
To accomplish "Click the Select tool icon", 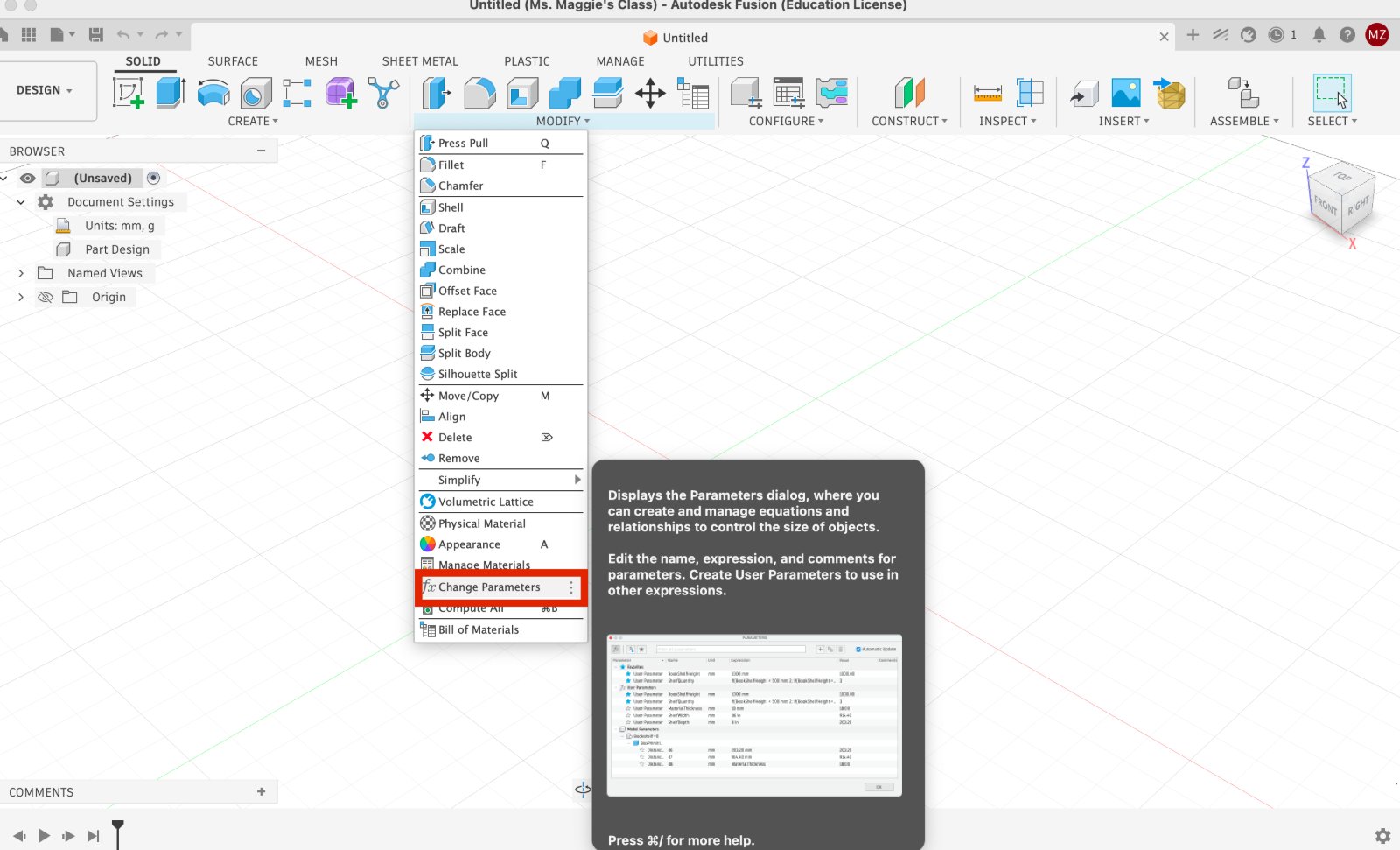I will [x=1332, y=93].
